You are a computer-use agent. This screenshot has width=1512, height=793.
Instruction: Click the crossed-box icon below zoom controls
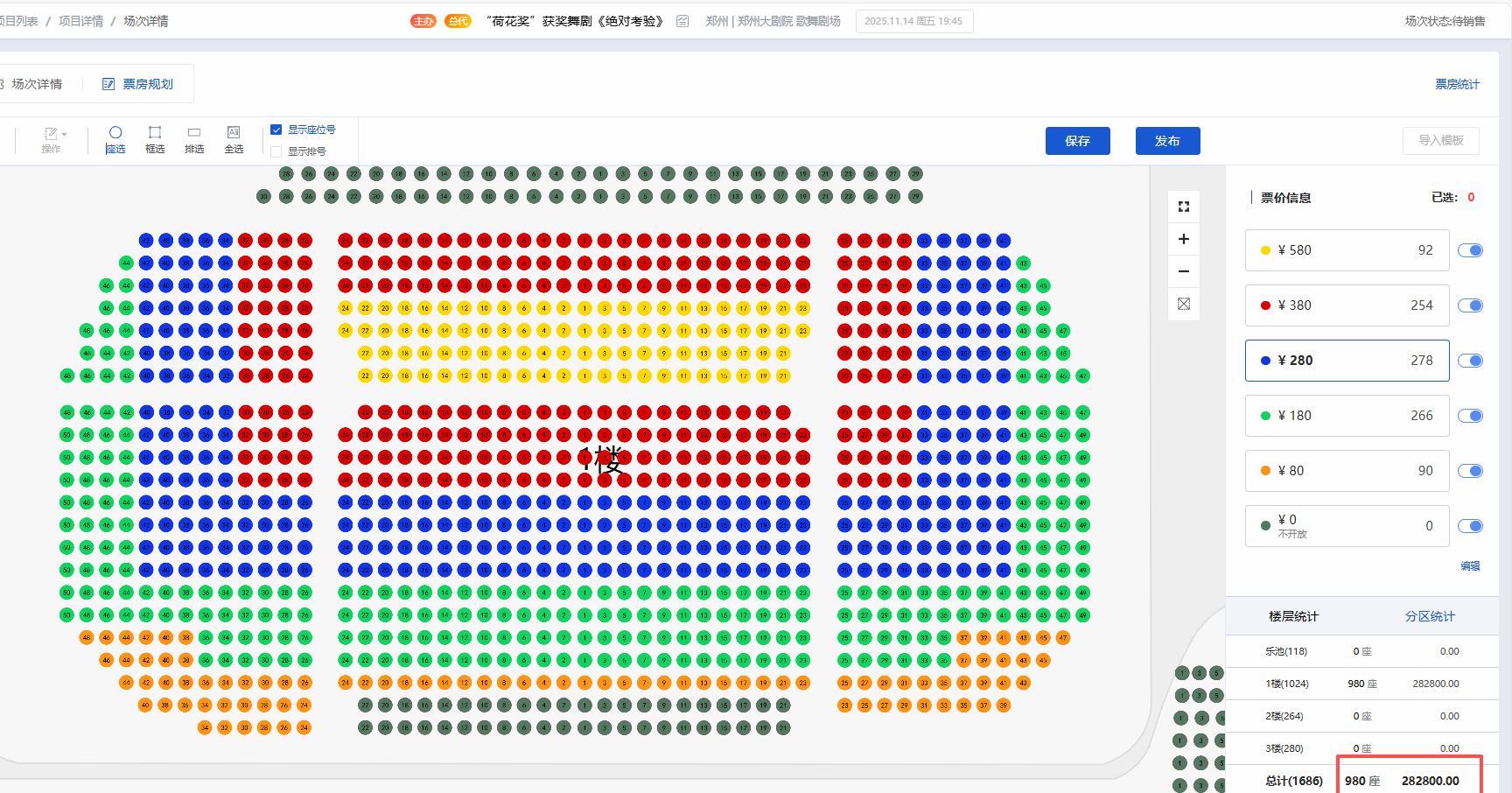click(x=1184, y=304)
